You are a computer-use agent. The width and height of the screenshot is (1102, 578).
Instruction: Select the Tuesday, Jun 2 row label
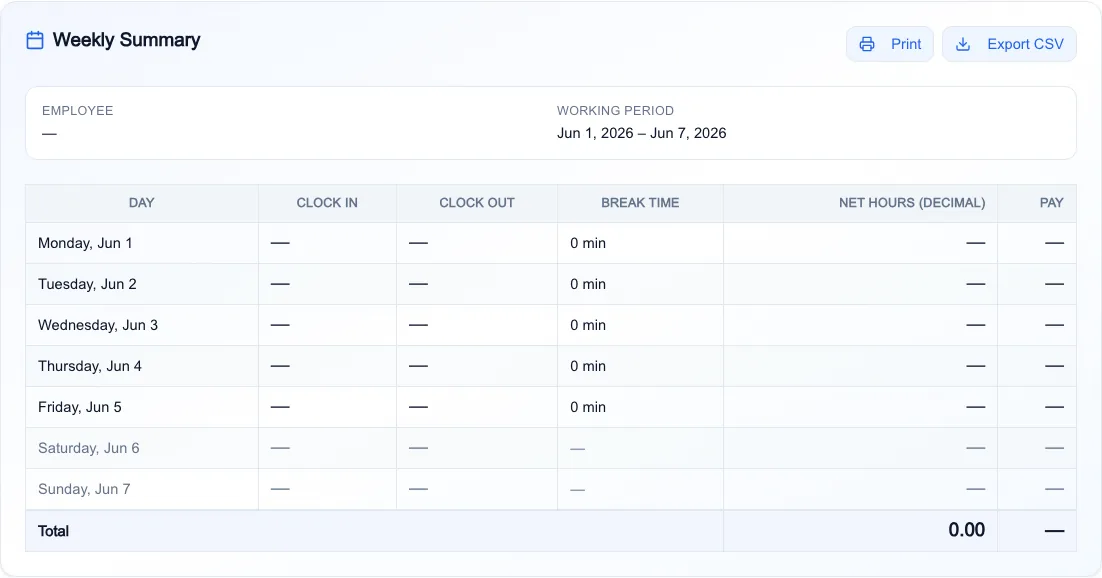pos(87,284)
